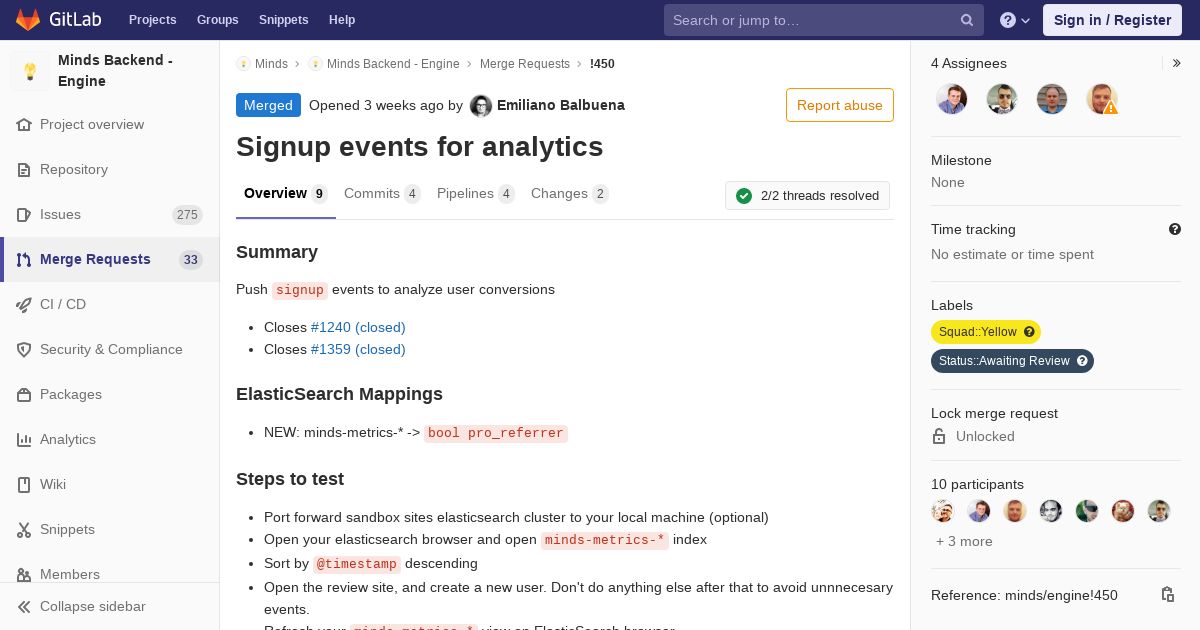Click the Analytics chart icon

24,440
